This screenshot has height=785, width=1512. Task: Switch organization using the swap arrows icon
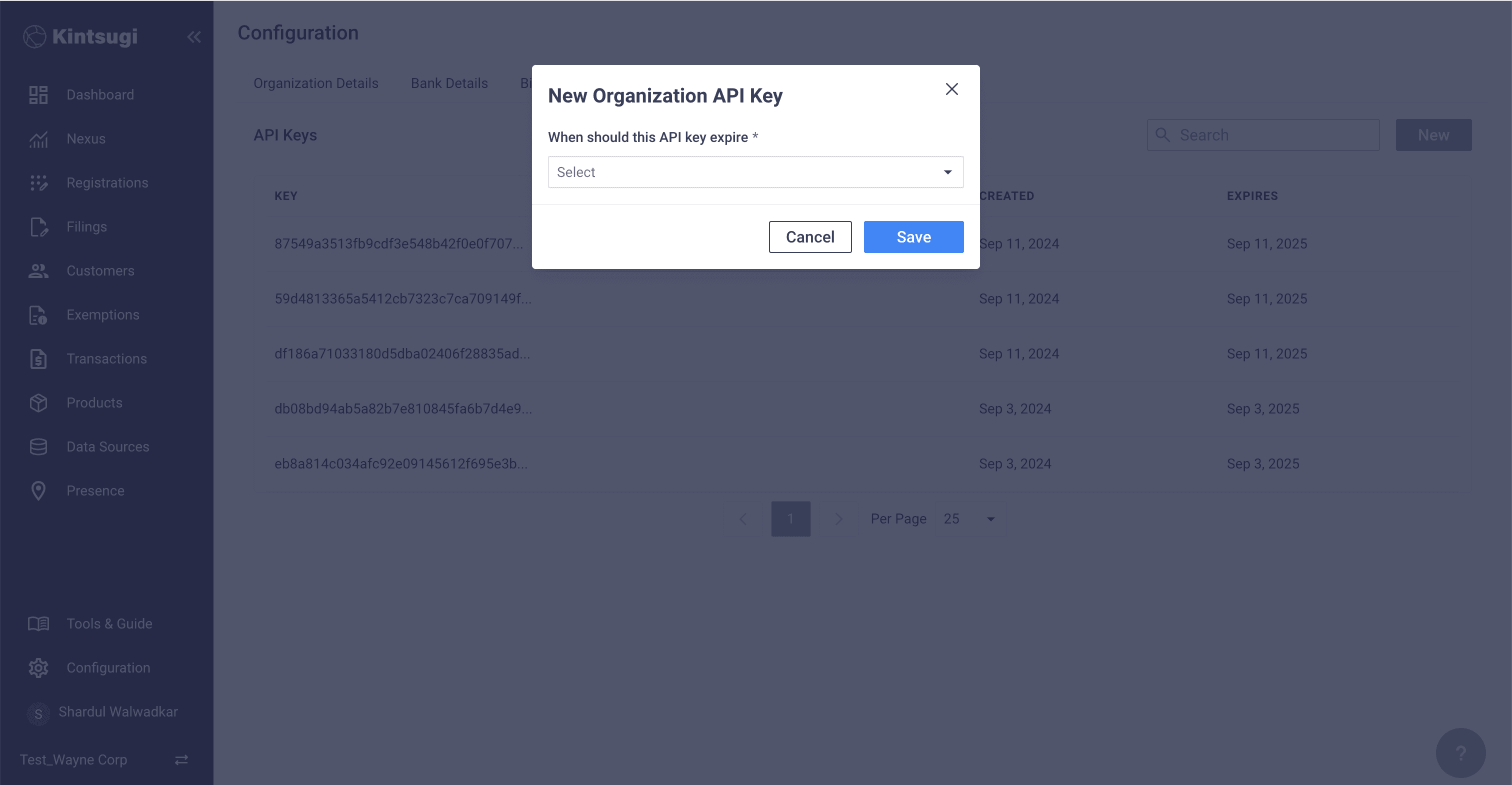click(181, 760)
